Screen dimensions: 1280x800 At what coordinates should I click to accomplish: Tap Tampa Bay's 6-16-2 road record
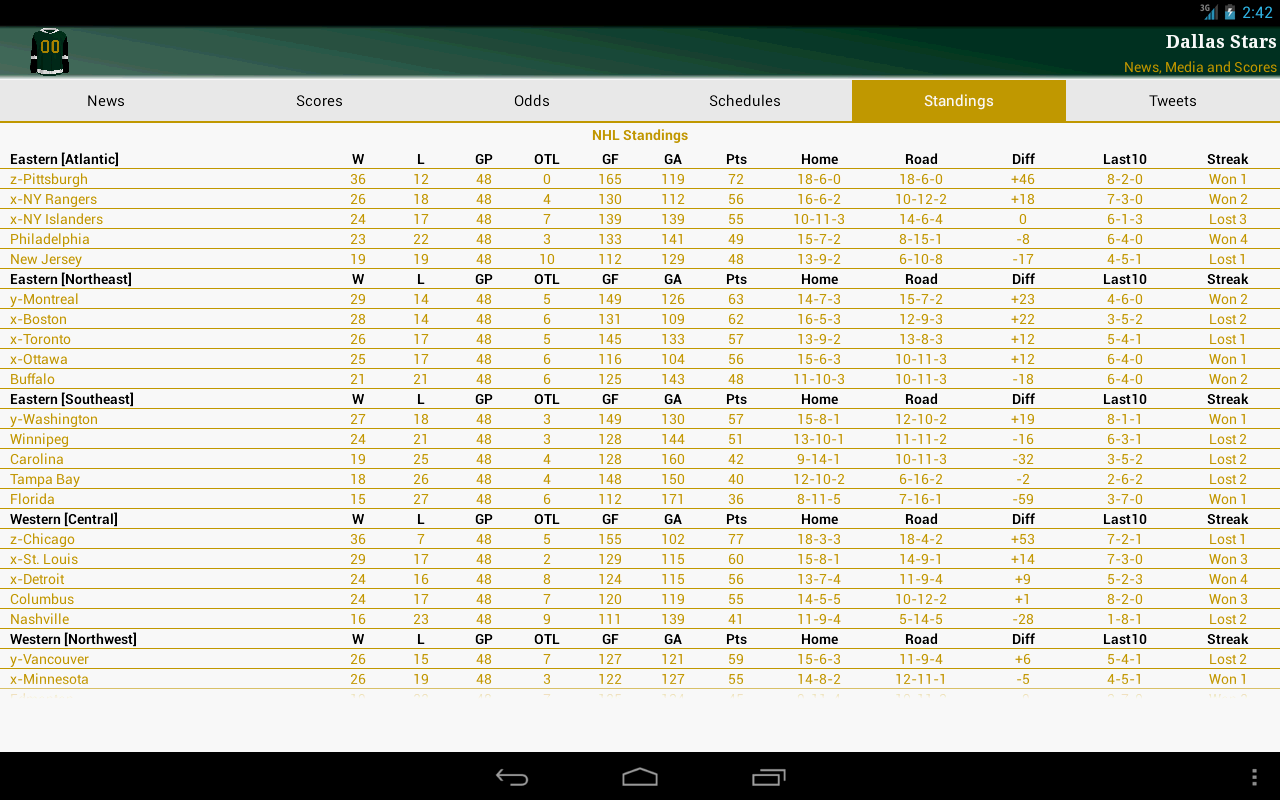921,479
